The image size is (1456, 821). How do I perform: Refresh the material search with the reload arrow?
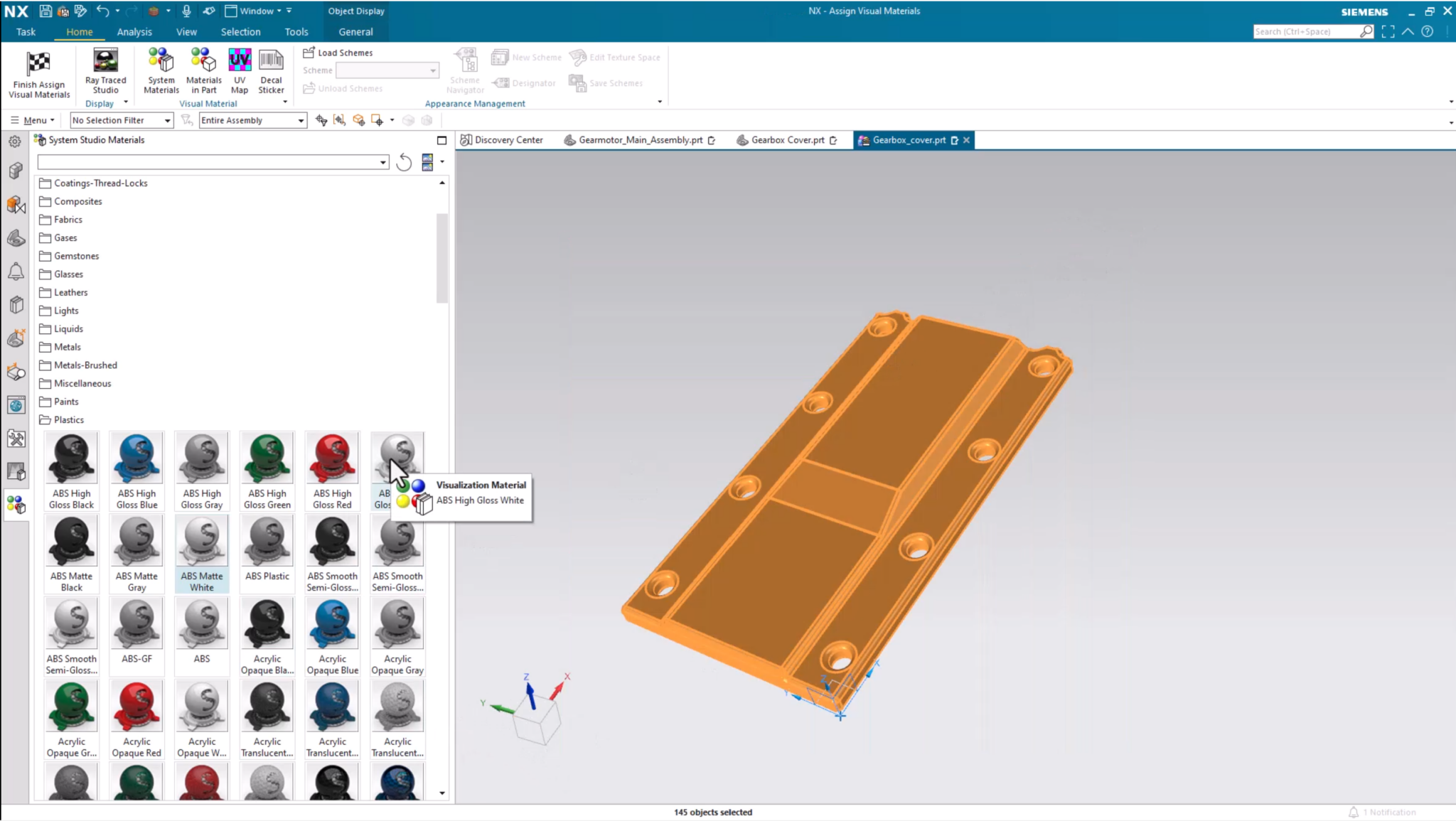pyautogui.click(x=403, y=163)
